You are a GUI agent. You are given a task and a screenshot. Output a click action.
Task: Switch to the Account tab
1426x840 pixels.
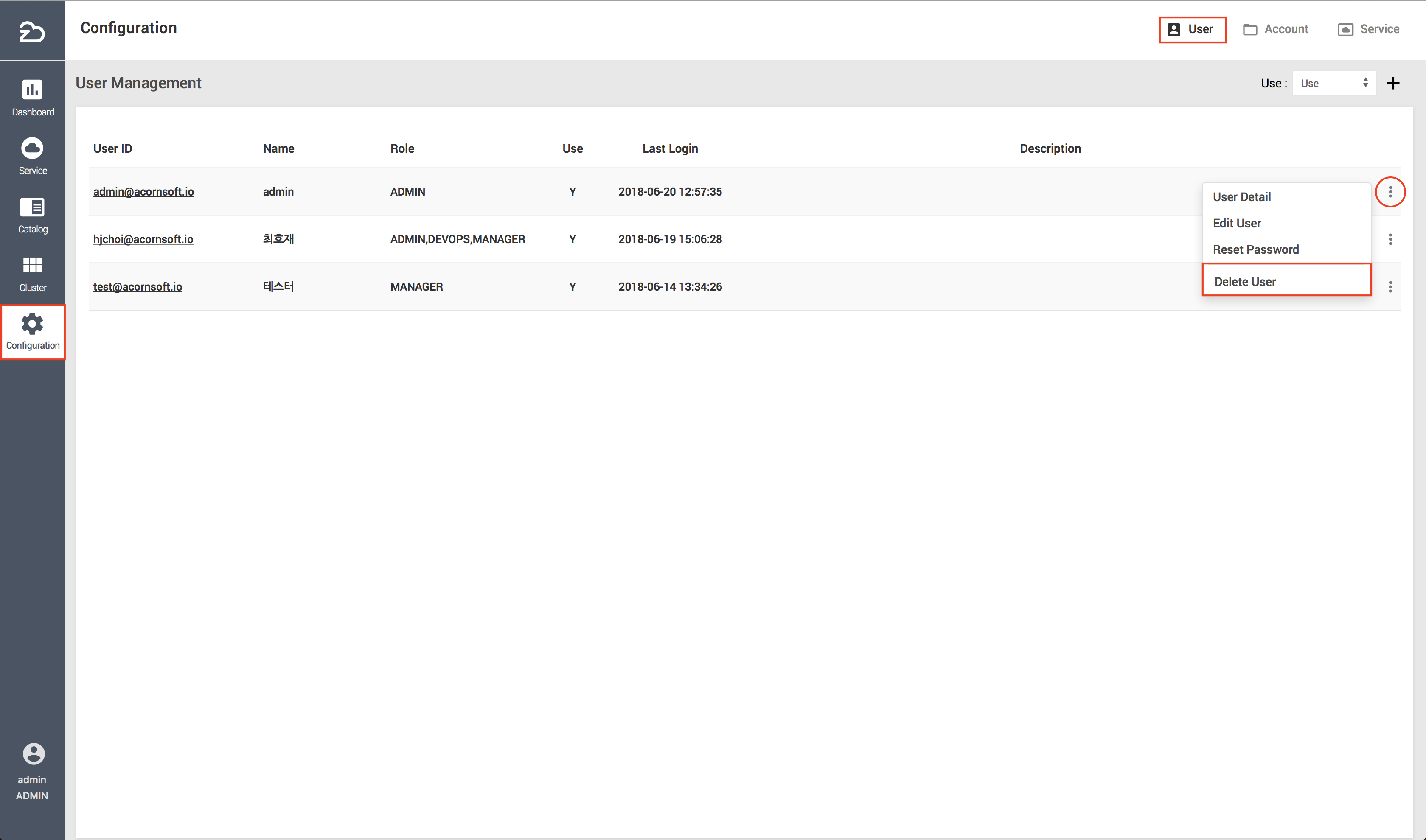click(1275, 29)
